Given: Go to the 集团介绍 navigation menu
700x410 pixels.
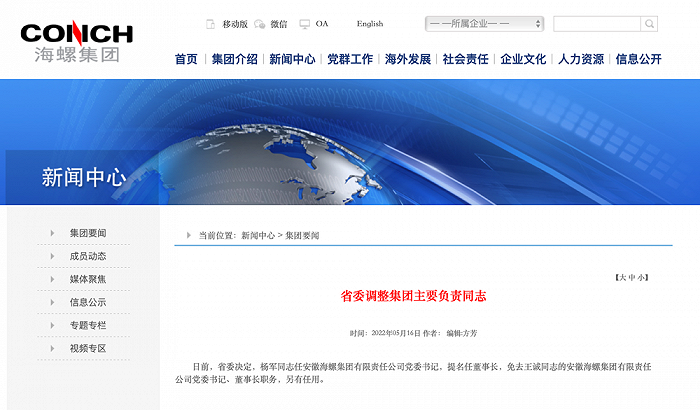Looking at the screenshot, I should (x=234, y=59).
